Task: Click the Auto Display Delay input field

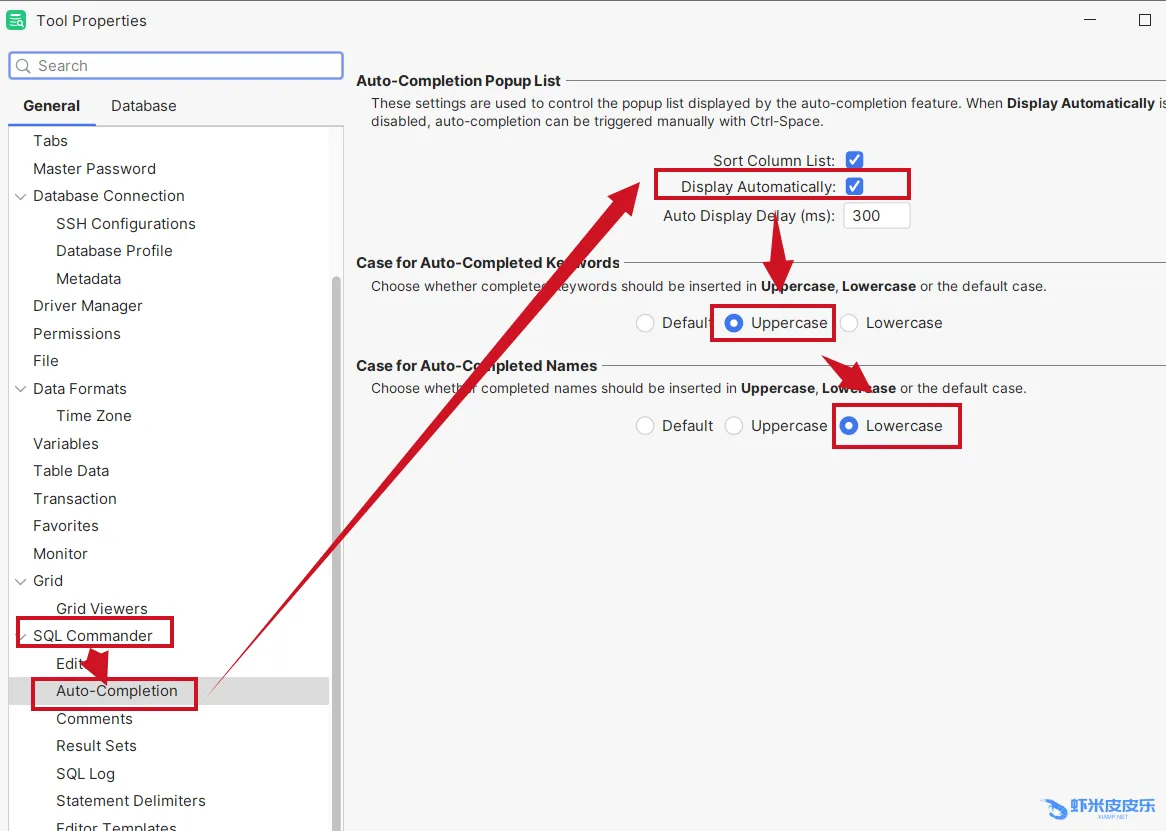Action: click(876, 216)
